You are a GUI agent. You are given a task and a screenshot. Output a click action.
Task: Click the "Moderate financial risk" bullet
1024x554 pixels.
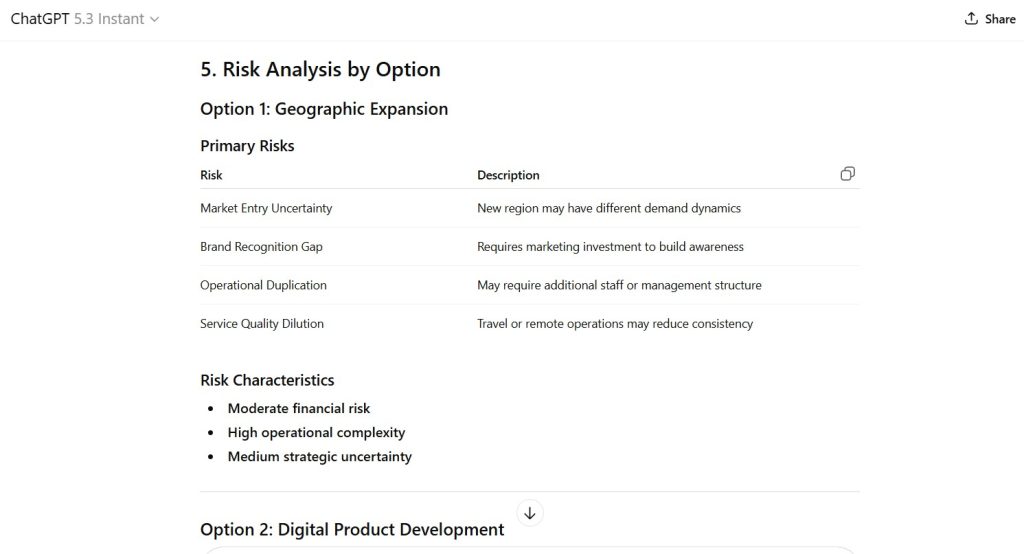tap(299, 408)
